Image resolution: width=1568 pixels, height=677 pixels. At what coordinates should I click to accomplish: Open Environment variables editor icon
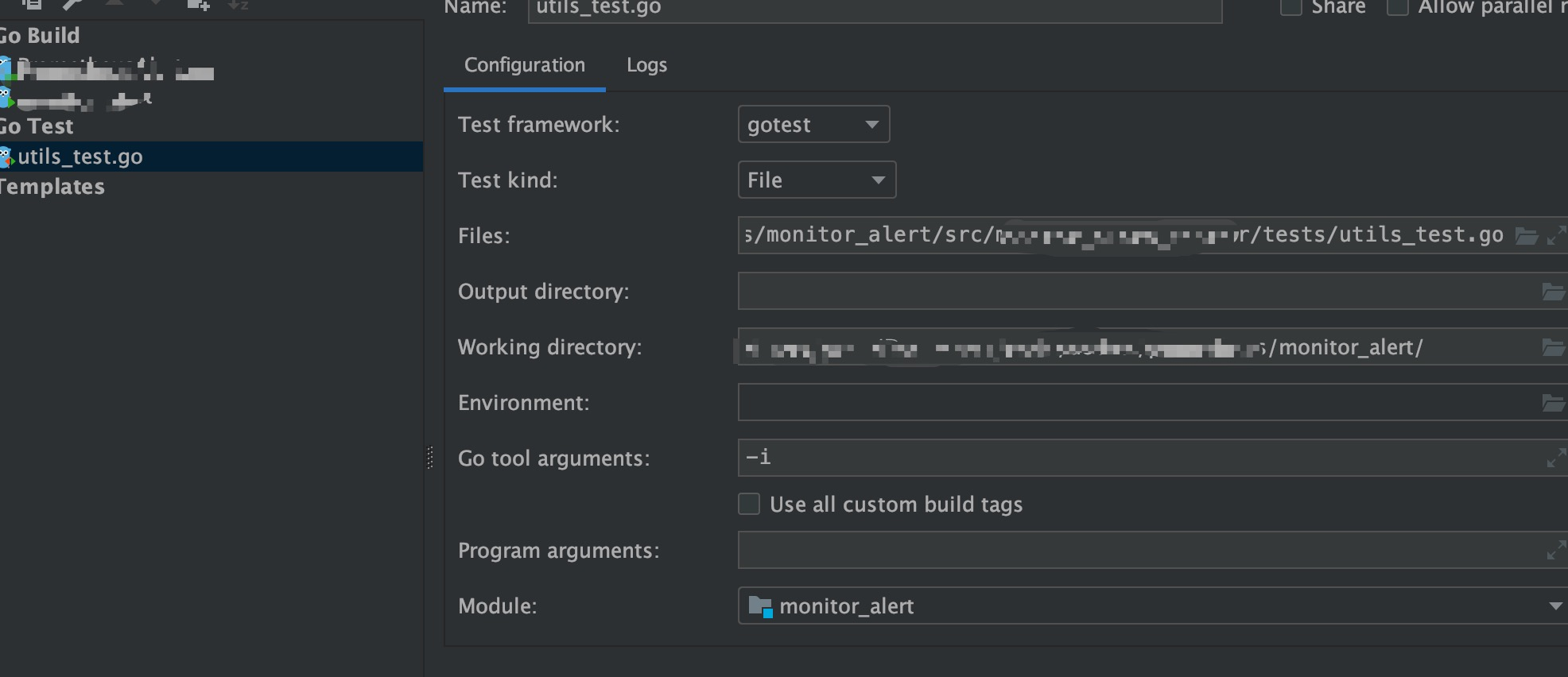pos(1553,403)
